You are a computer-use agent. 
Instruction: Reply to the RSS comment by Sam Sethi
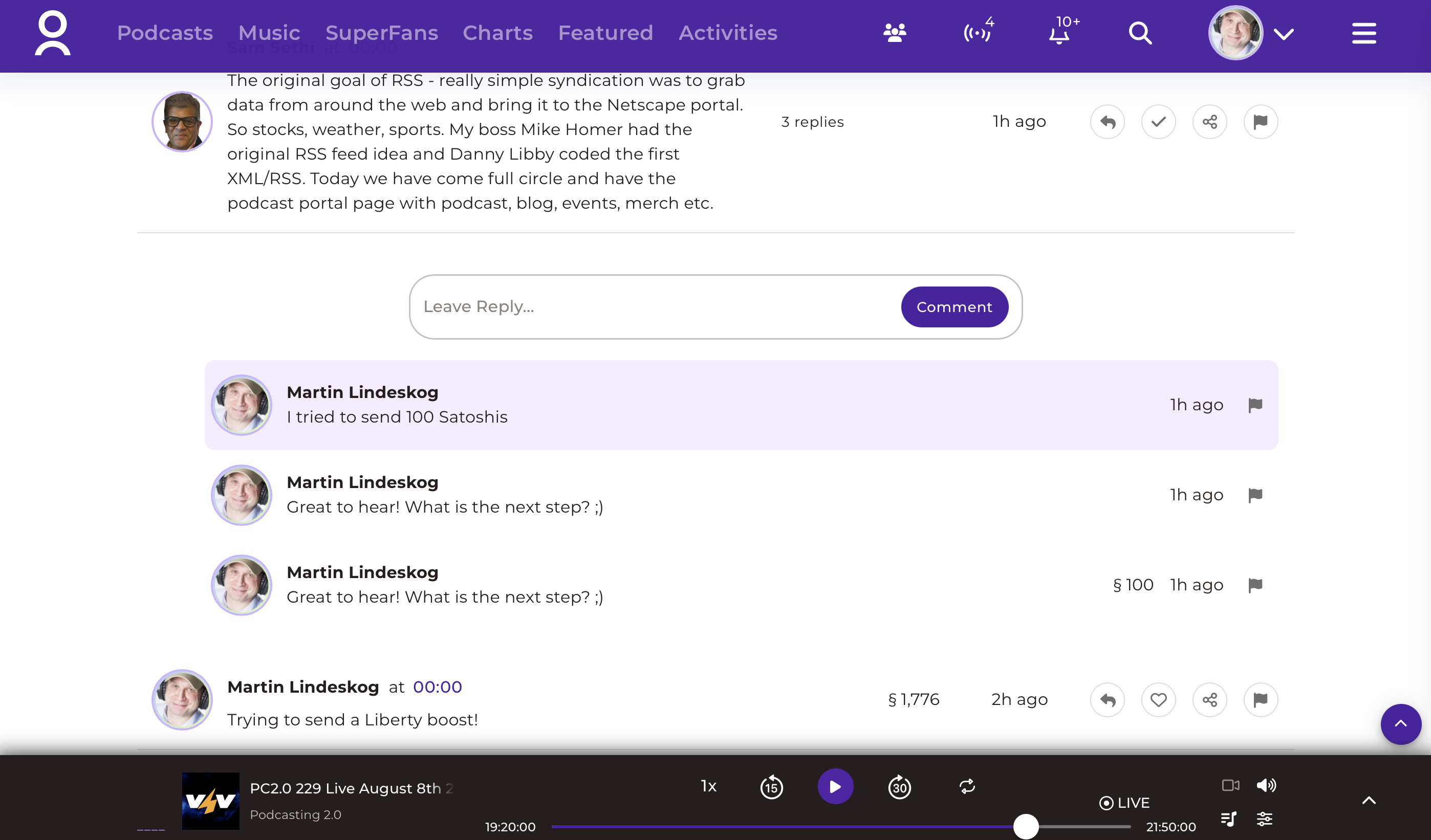pyautogui.click(x=1108, y=122)
